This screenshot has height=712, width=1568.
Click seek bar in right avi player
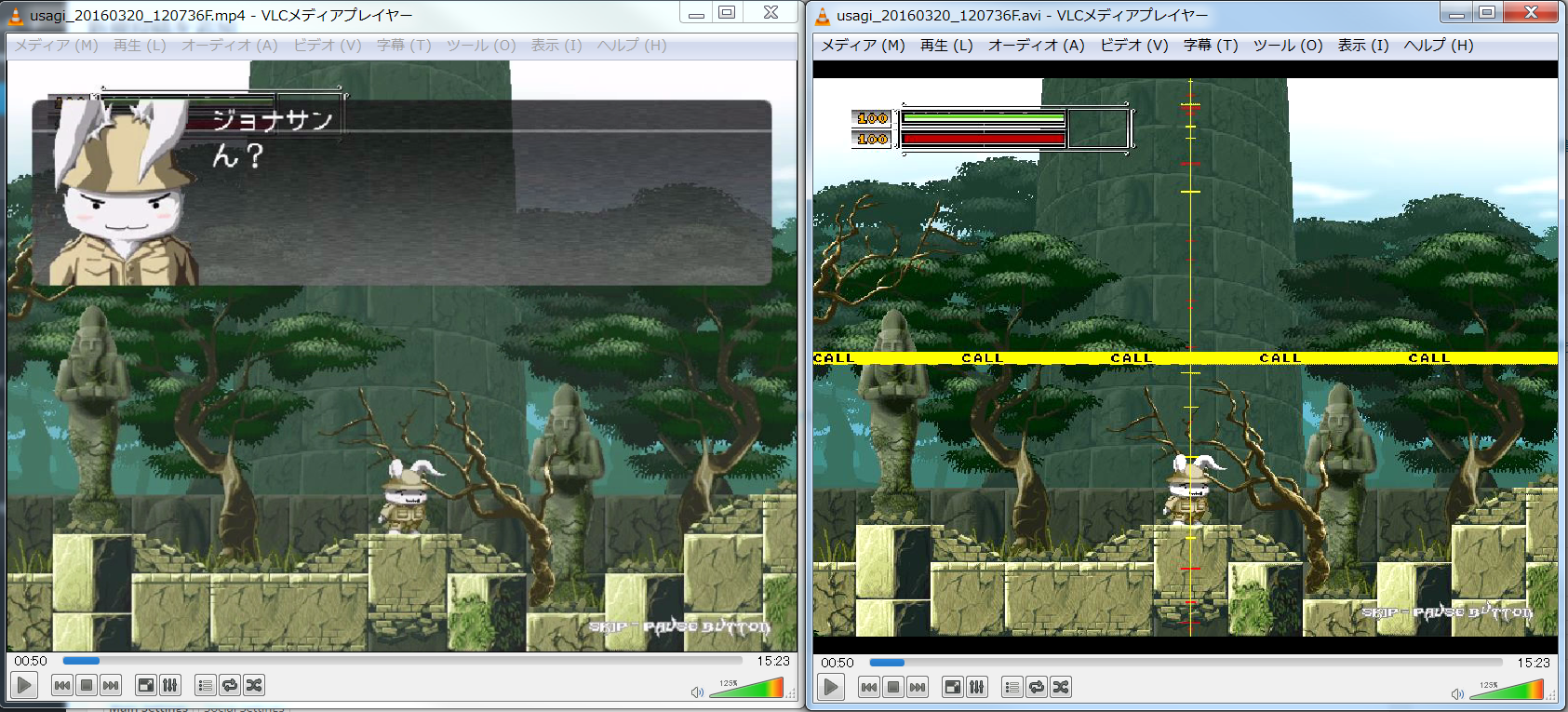(1187, 663)
